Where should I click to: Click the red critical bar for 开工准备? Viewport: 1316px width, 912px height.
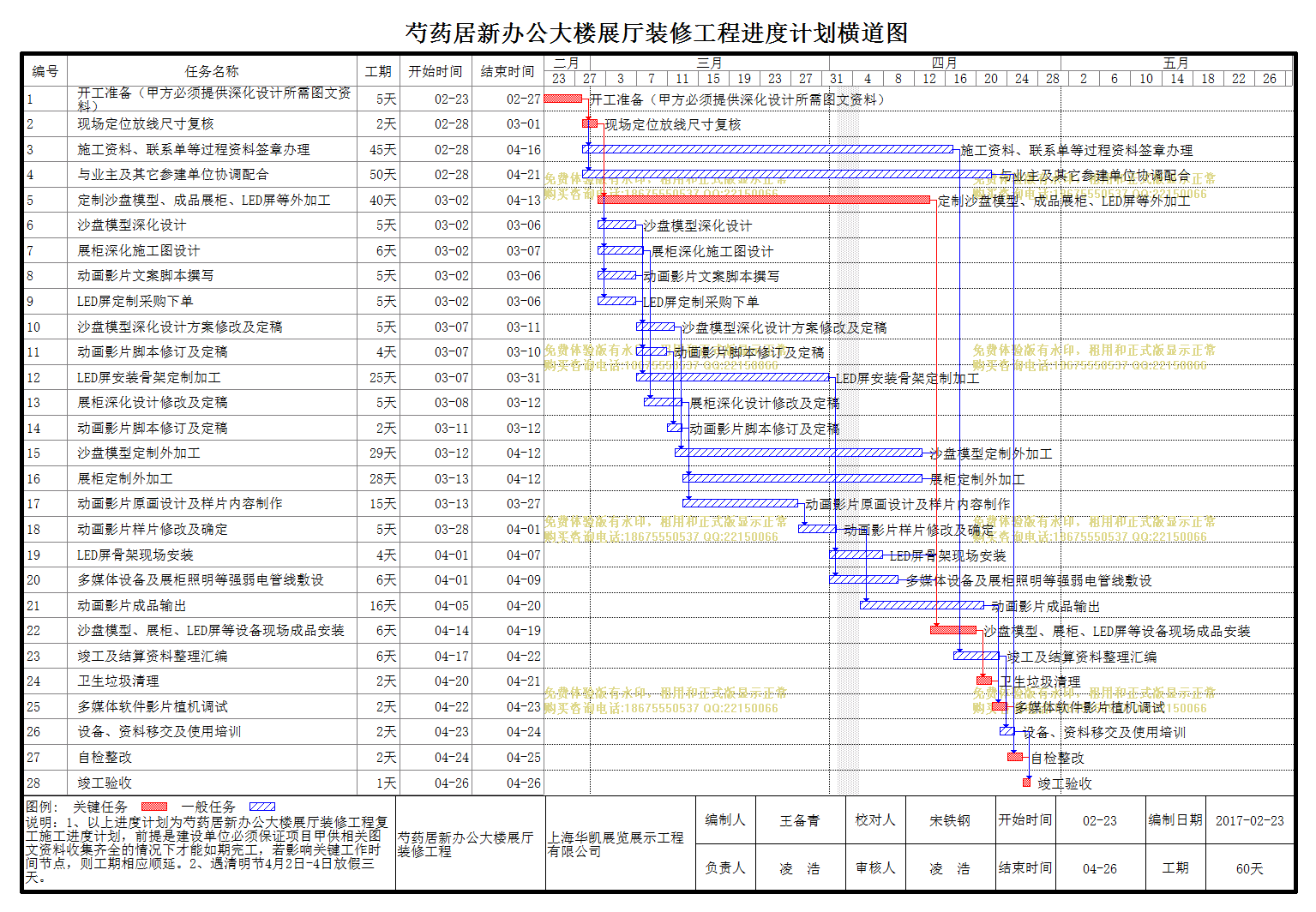(563, 99)
